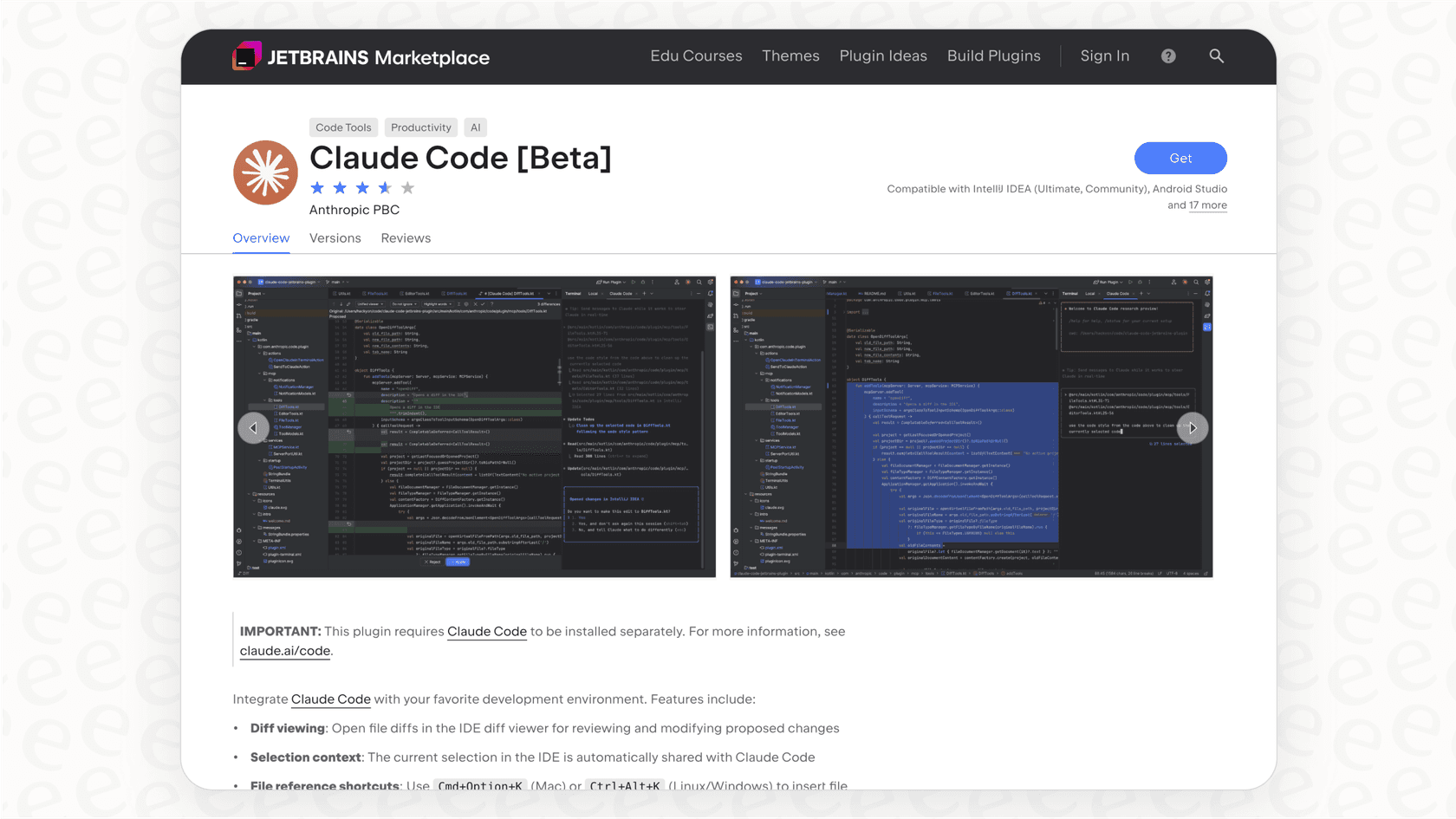Show the previous screenshot with the left arrow

coord(253,427)
